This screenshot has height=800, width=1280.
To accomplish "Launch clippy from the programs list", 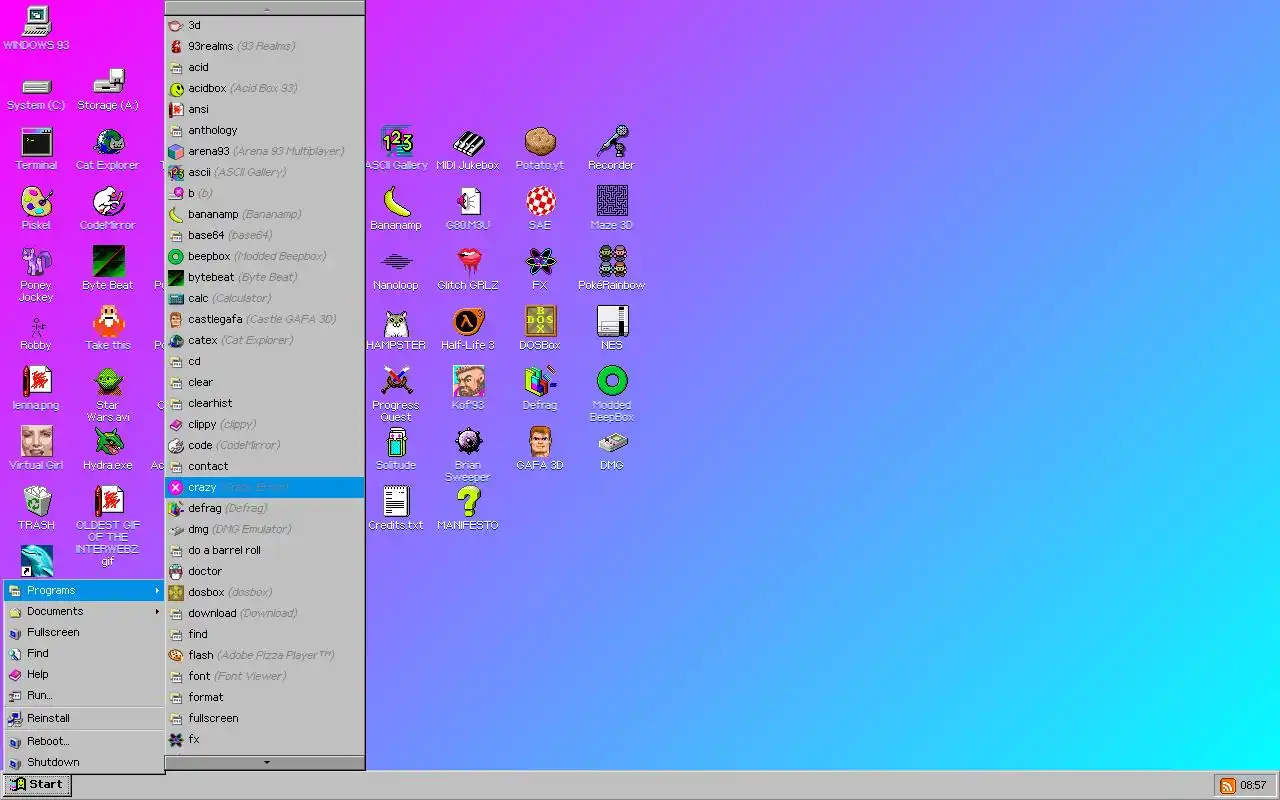I will 265,424.
